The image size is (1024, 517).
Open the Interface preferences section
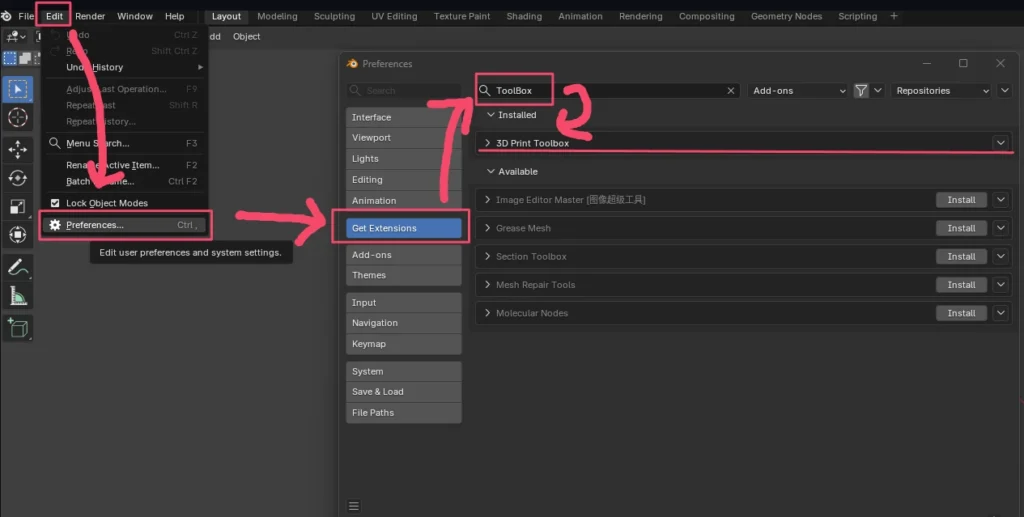[x=404, y=118]
